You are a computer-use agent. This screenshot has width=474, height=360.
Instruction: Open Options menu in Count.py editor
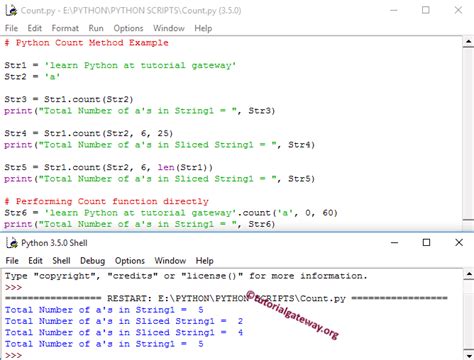click(128, 28)
